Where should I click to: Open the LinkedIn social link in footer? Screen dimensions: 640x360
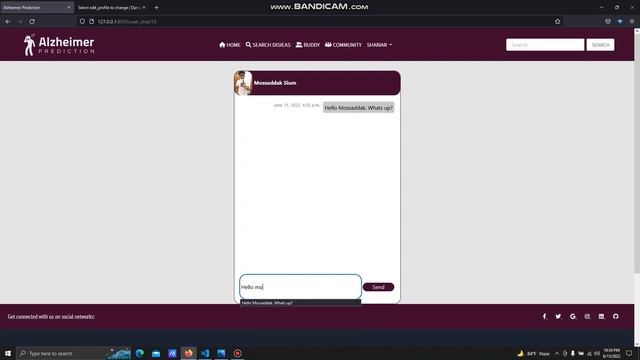[601, 316]
